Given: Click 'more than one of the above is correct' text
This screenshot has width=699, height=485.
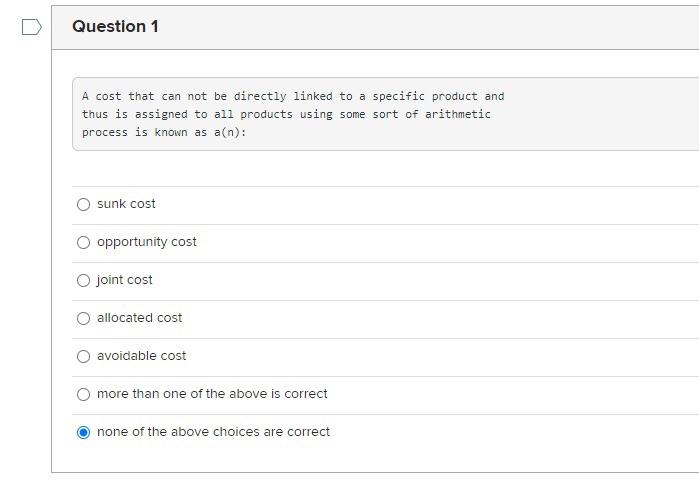Looking at the screenshot, I should click(212, 394).
